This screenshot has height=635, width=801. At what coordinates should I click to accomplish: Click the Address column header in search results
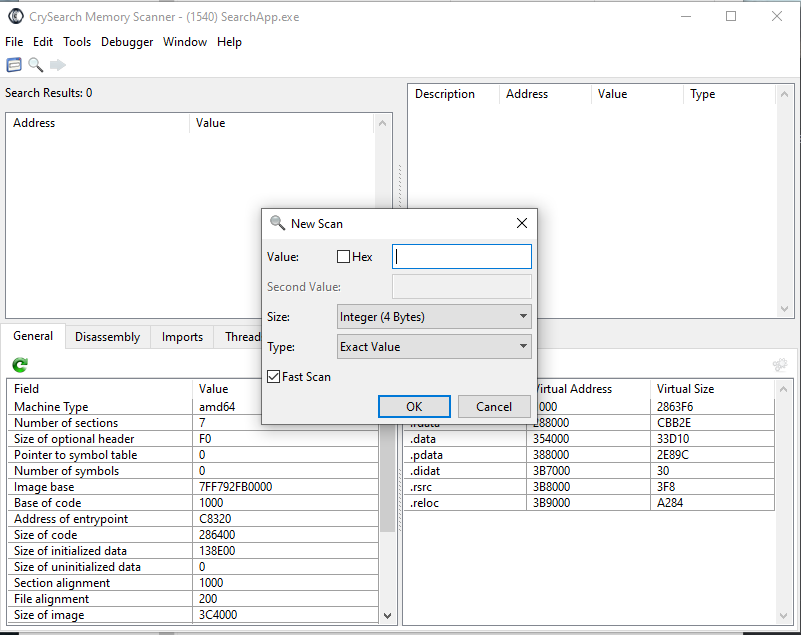(98, 123)
